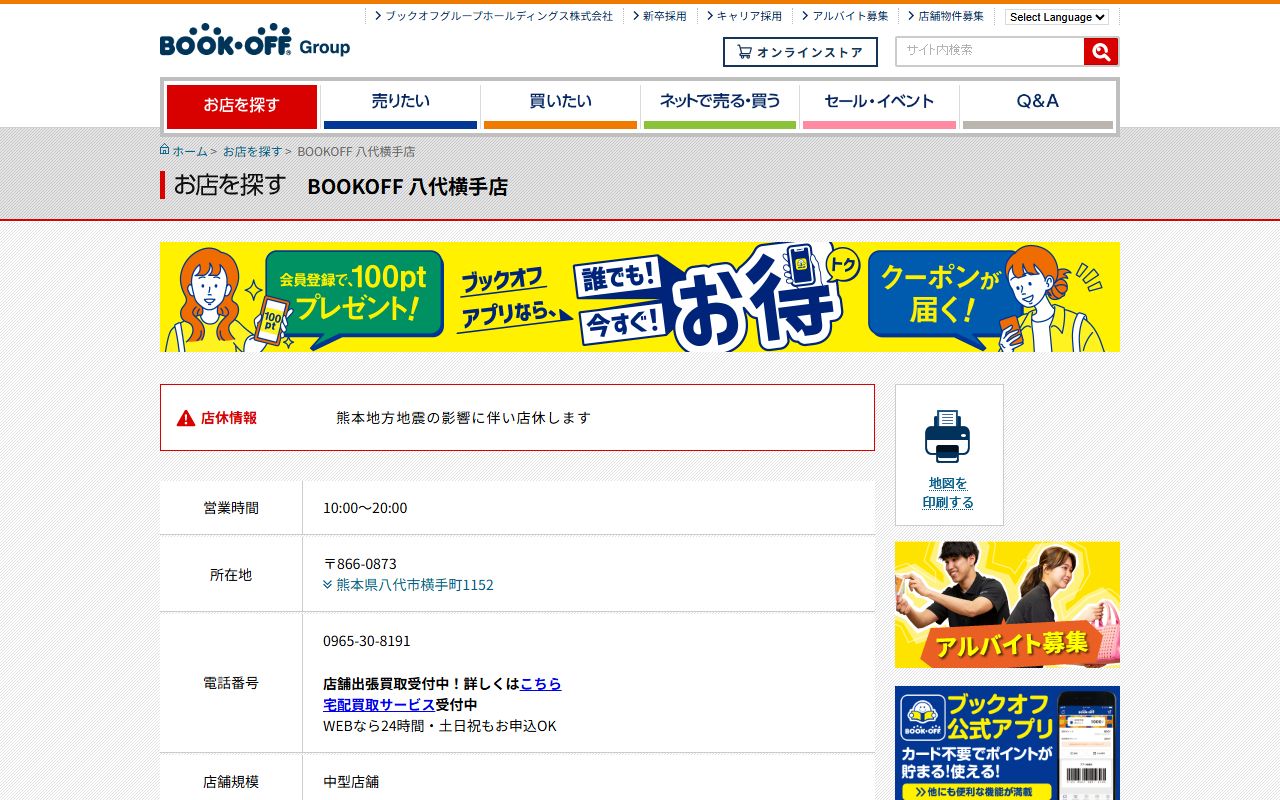Open the オンラインストア cart button

coord(800,52)
